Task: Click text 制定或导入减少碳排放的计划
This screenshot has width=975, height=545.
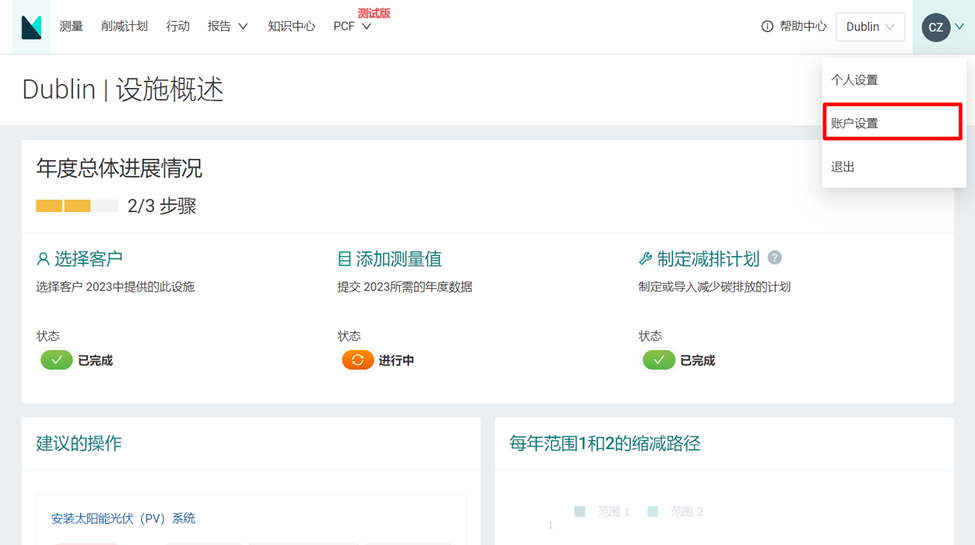Action: pos(714,287)
